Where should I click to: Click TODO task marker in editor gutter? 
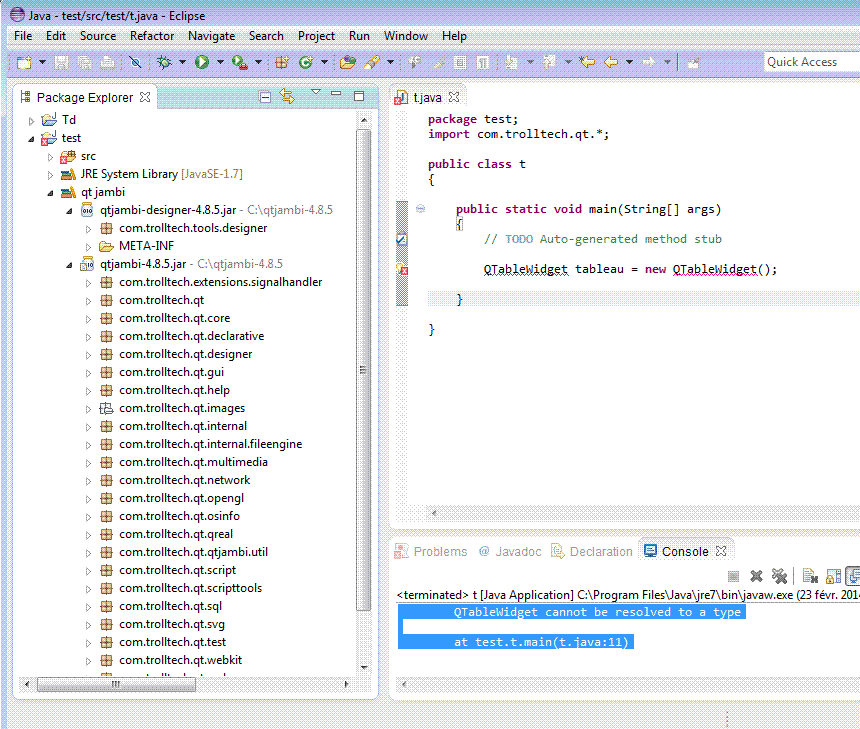pyautogui.click(x=401, y=239)
